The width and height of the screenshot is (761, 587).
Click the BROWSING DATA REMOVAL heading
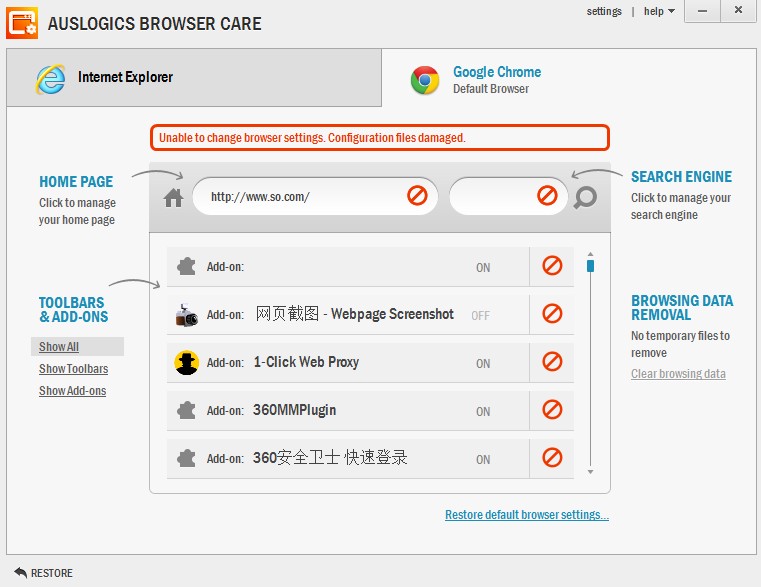(682, 308)
